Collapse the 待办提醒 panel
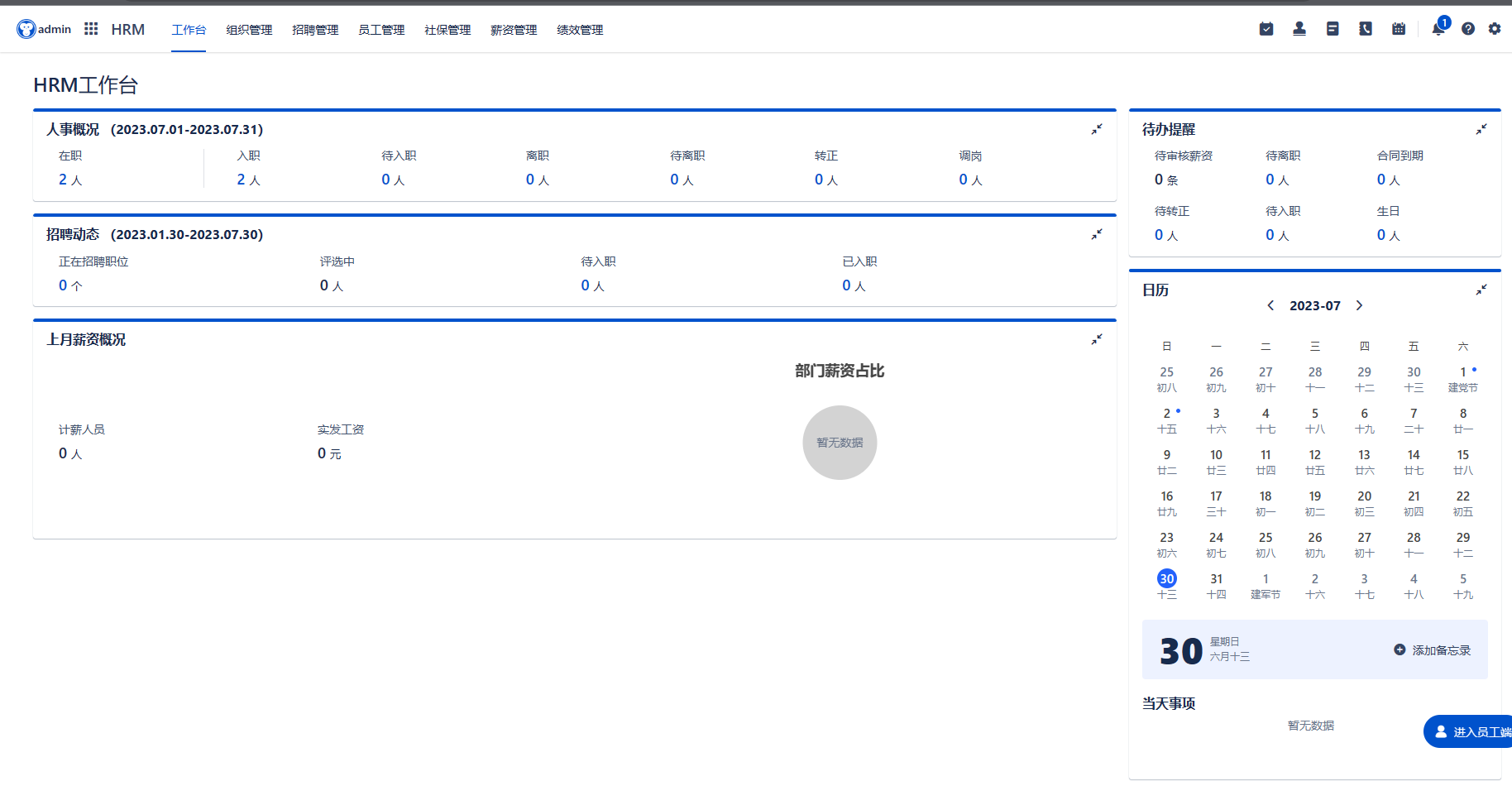Viewport: 1512px width, 786px height. [x=1481, y=129]
